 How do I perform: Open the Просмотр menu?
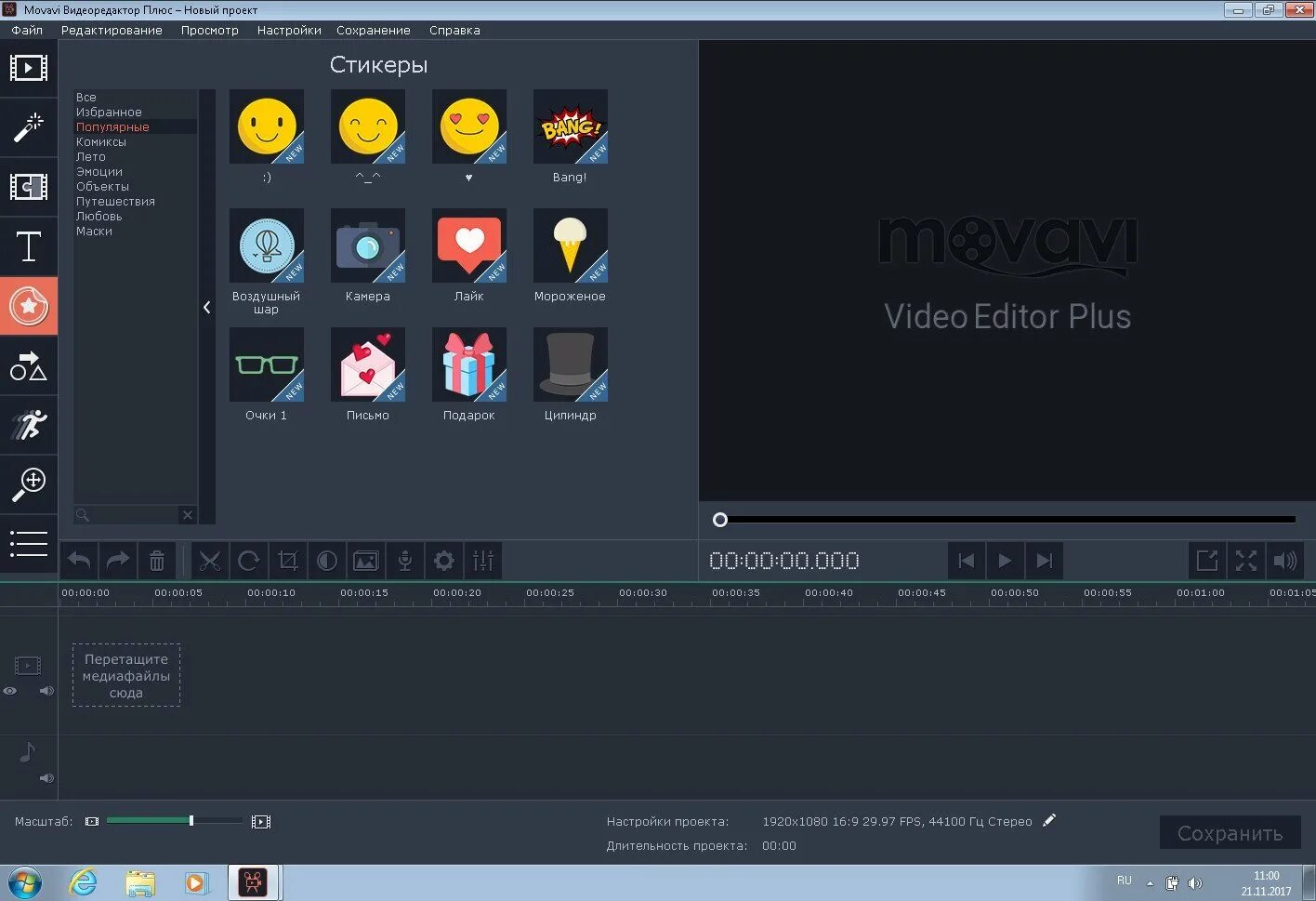click(210, 30)
